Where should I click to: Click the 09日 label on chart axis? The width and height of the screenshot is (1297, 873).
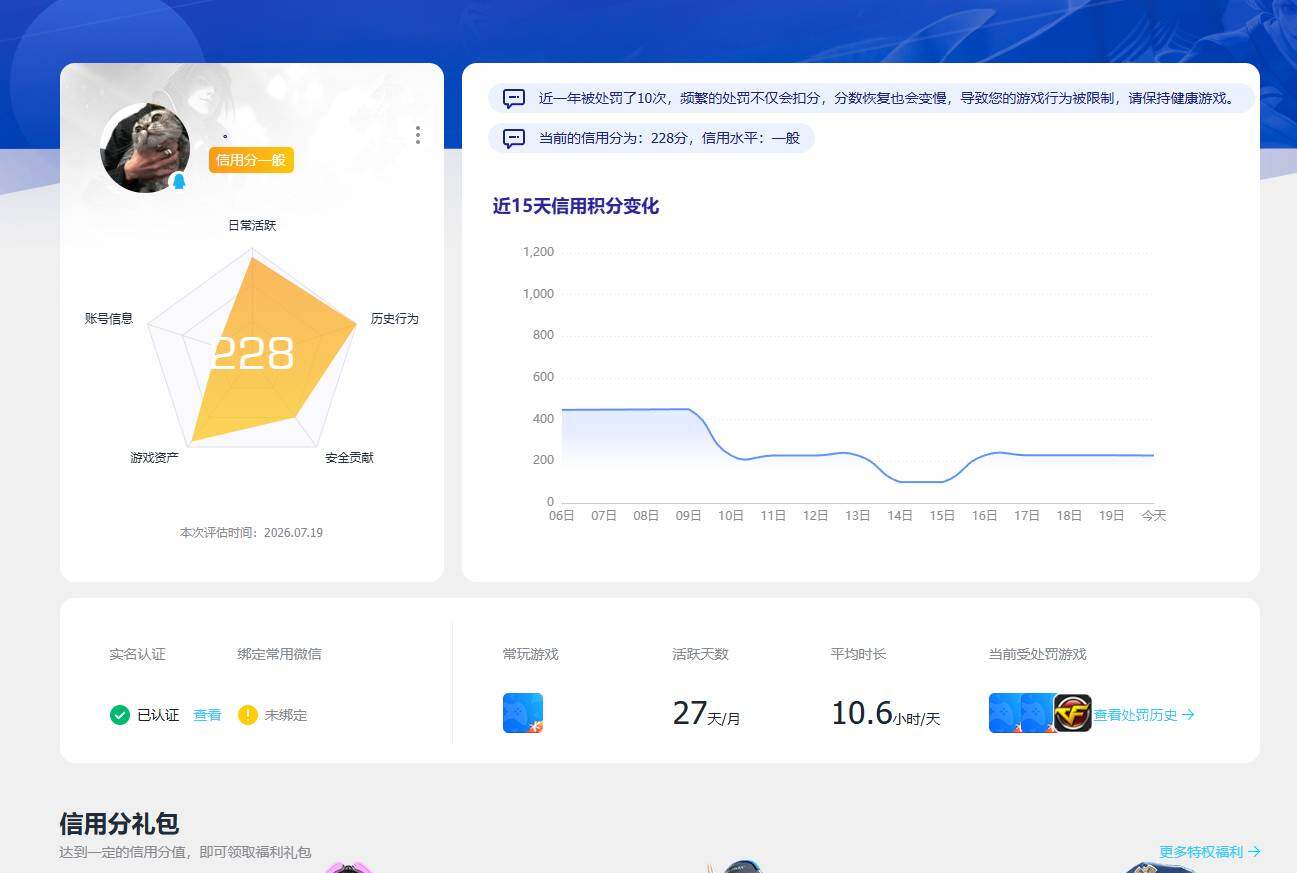pos(689,516)
